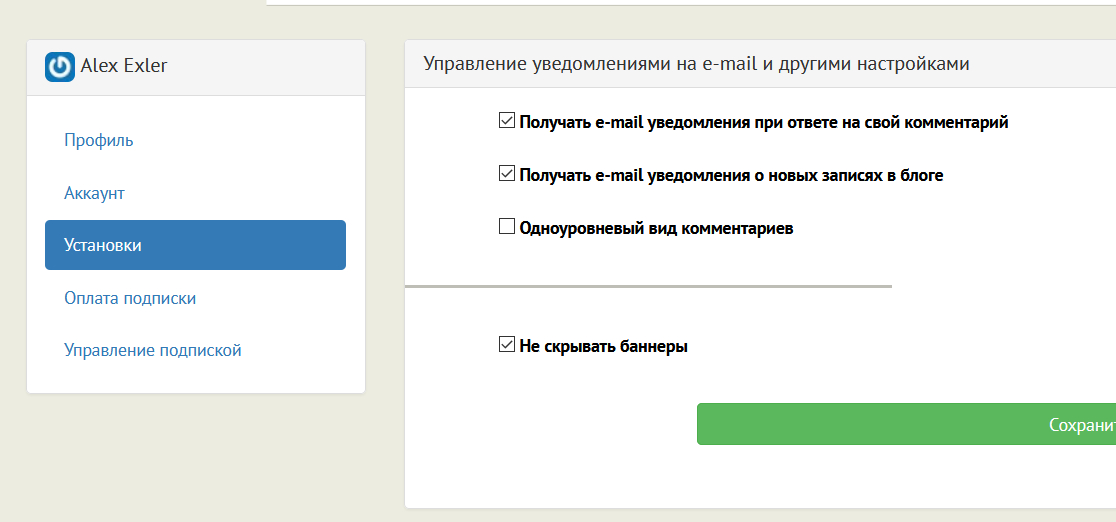Open the Профиль section
Image resolution: width=1116 pixels, height=522 pixels.
point(99,140)
